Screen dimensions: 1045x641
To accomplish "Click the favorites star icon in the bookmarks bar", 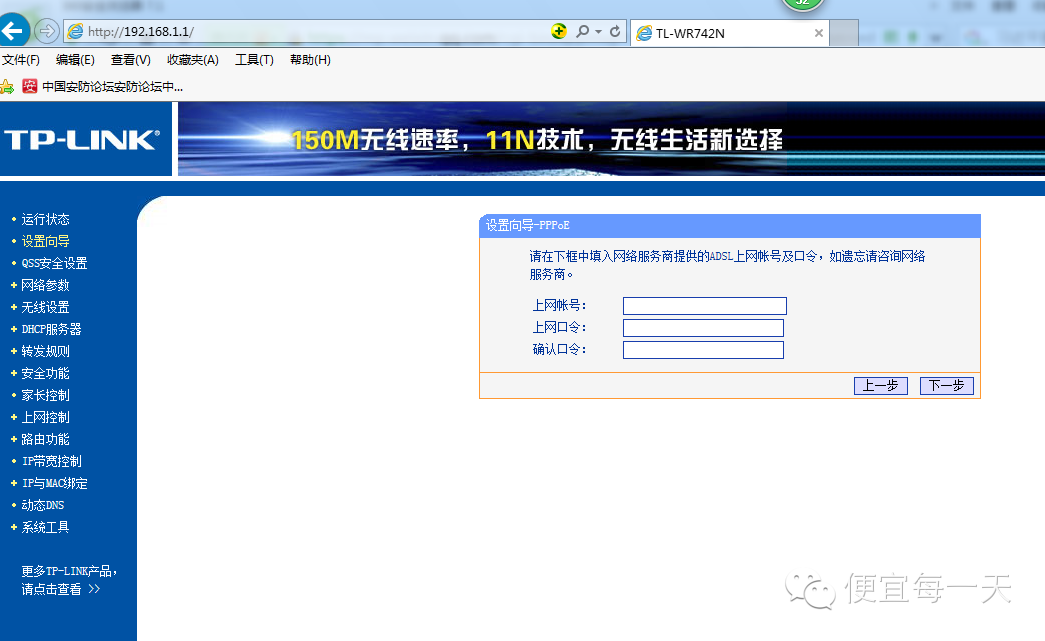I will [x=7, y=87].
